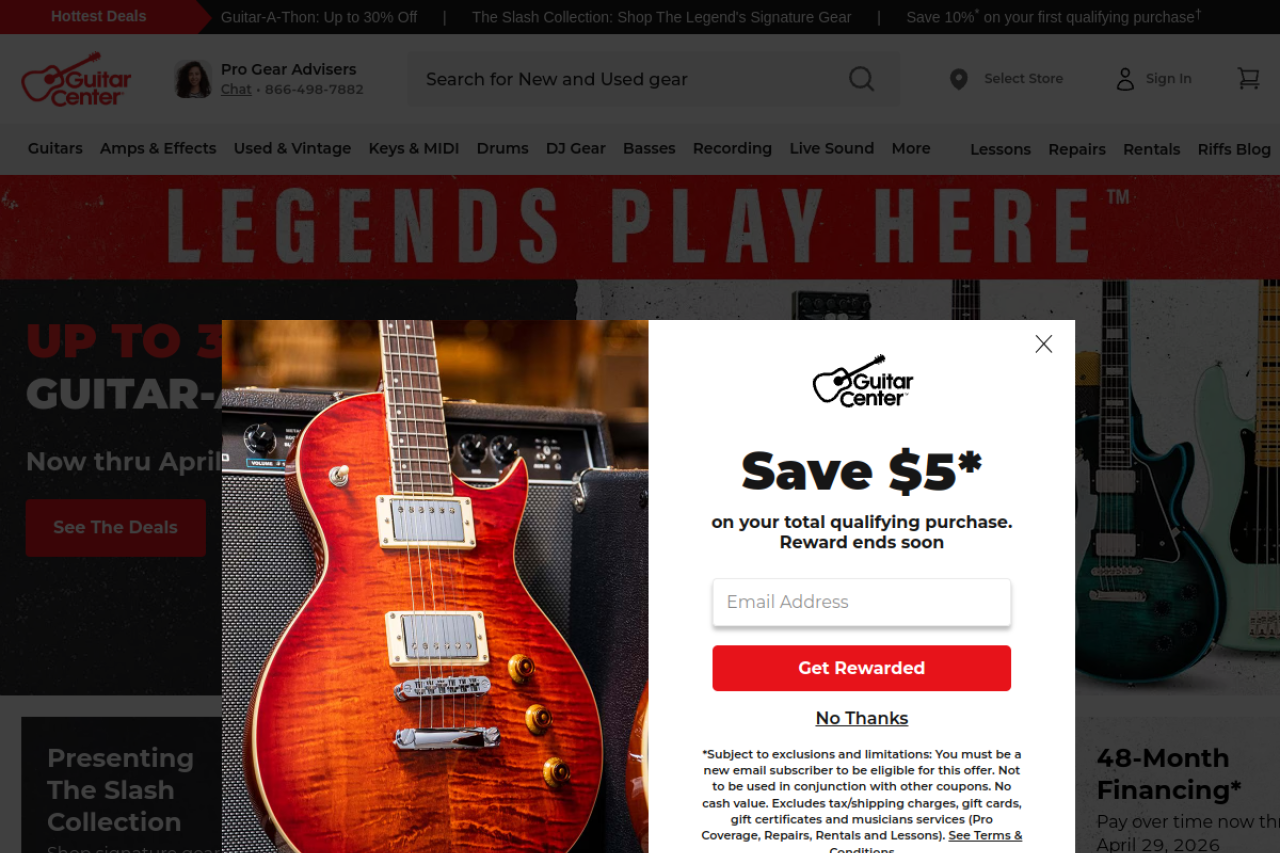Open the Riffs Blog link
The height and width of the screenshot is (853, 1280).
tap(1234, 149)
